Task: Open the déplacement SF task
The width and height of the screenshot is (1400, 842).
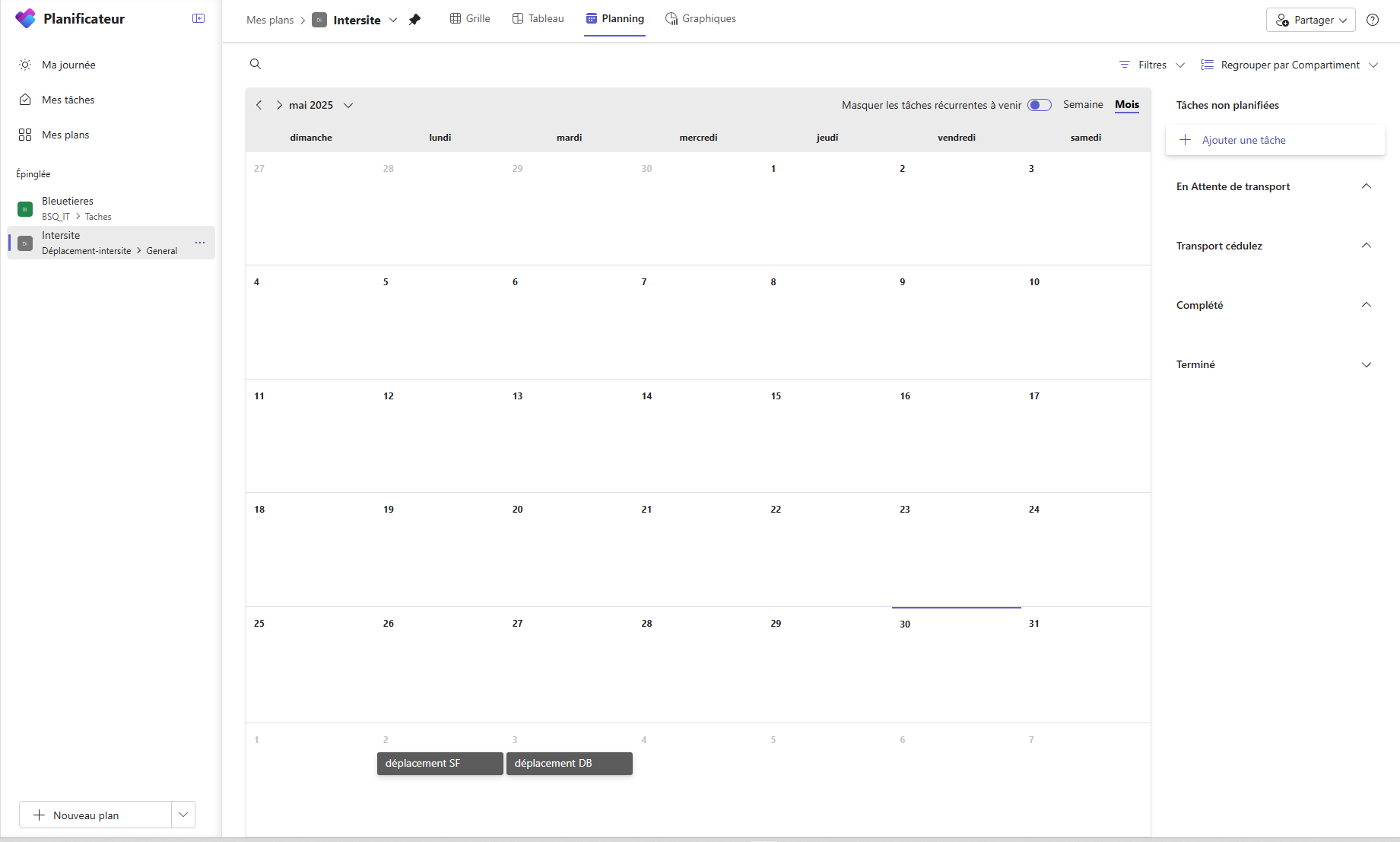Action: [x=440, y=764]
